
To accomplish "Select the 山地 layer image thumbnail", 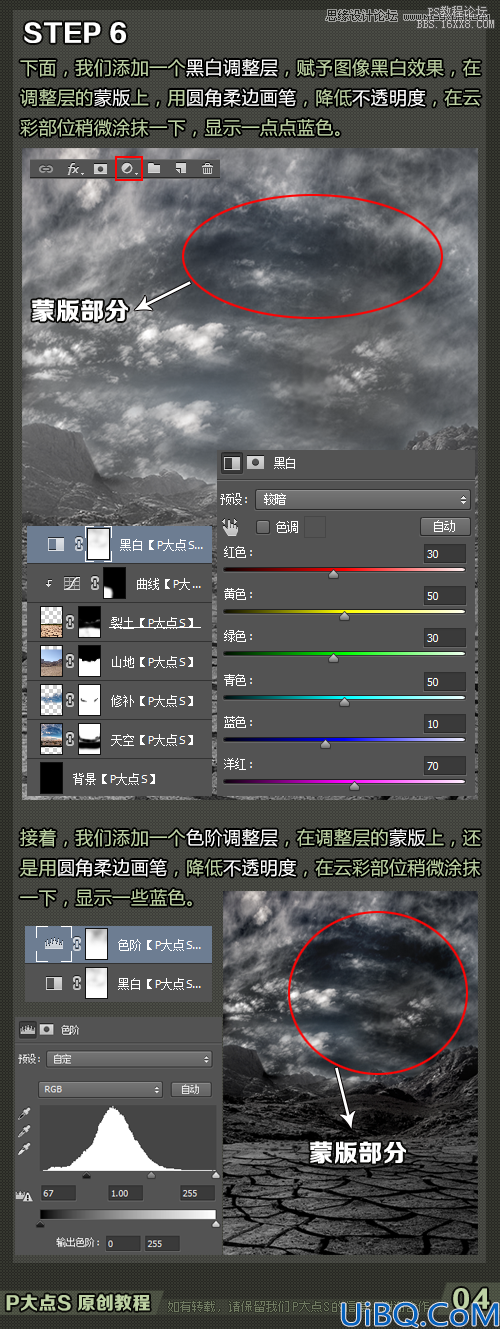I will click(x=50, y=661).
